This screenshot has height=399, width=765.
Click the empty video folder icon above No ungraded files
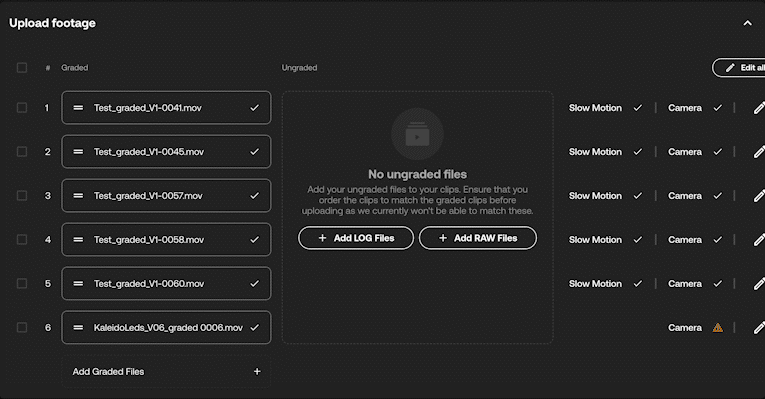[417, 135]
